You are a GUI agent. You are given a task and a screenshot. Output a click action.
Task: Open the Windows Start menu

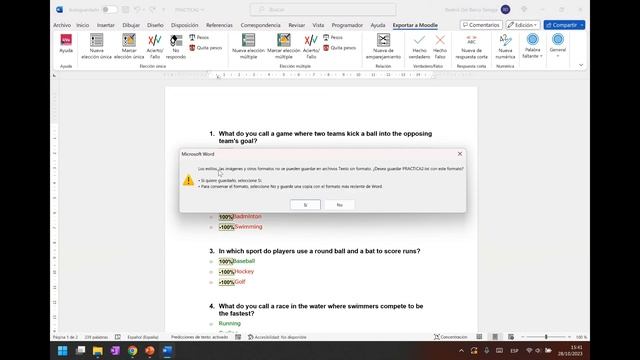click(62, 351)
